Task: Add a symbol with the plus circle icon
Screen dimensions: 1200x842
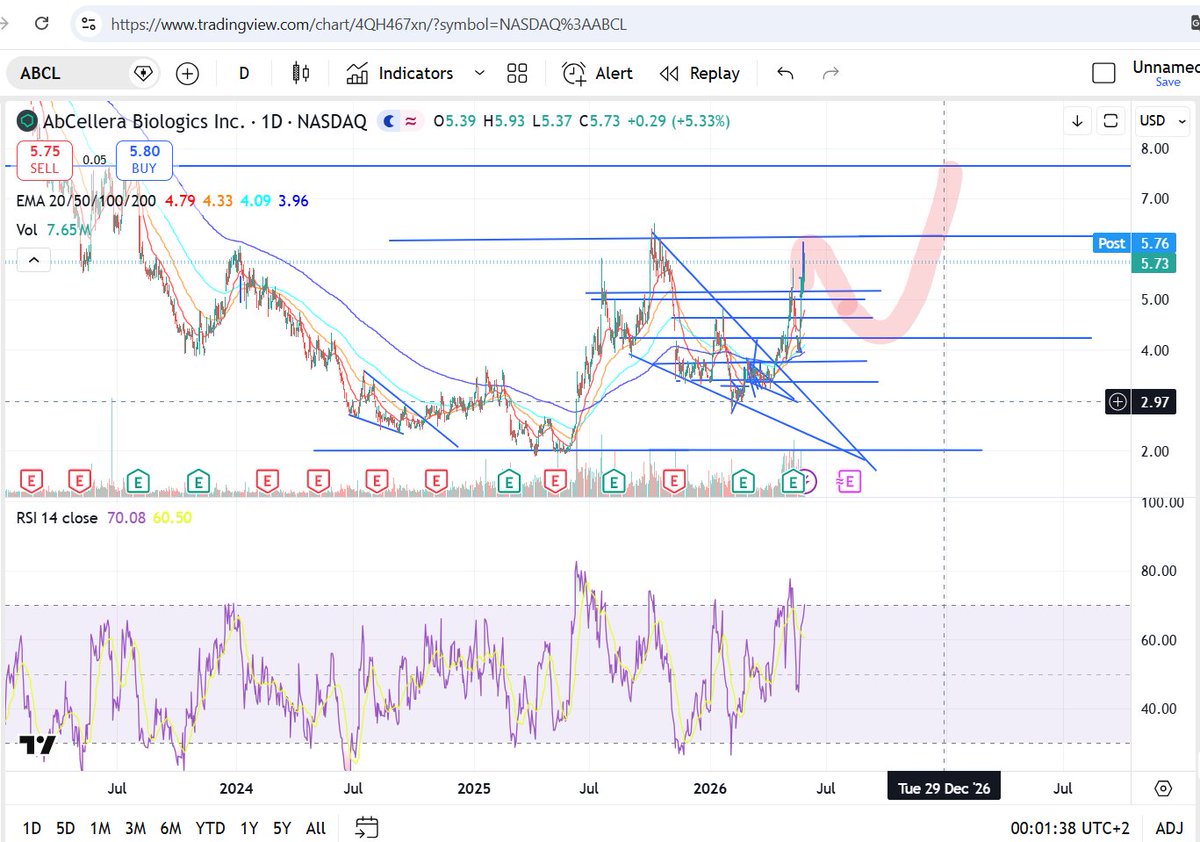Action: coord(187,73)
